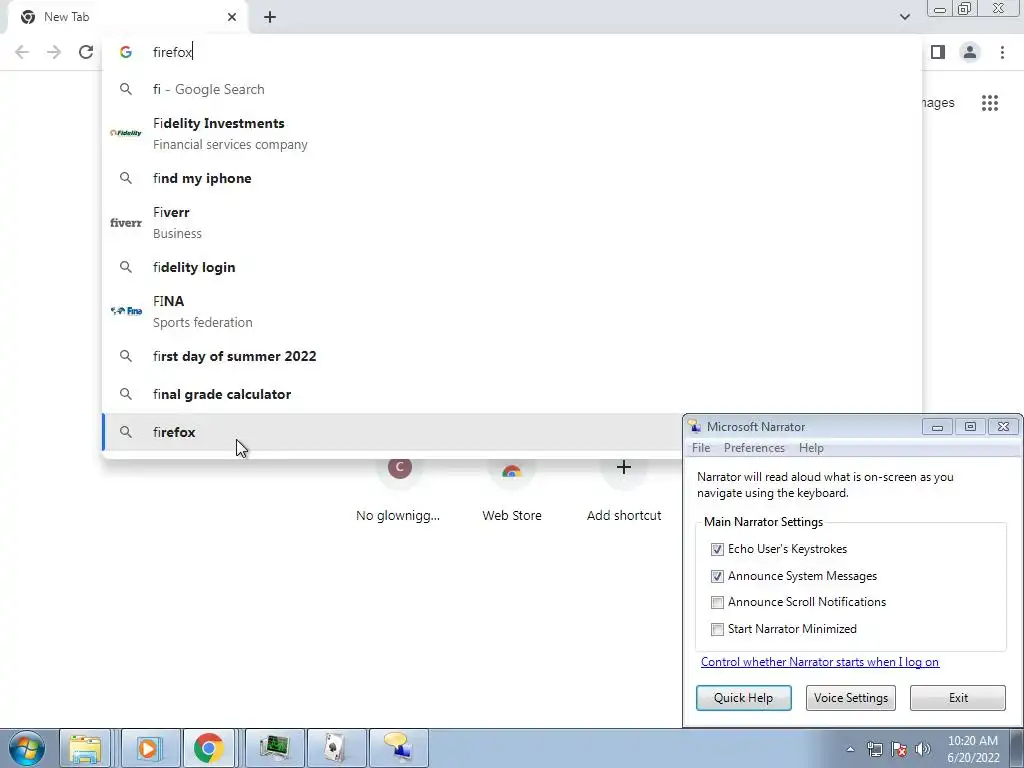The image size is (1024, 768).
Task: Open the Windows Start menu orb
Action: click(x=27, y=748)
